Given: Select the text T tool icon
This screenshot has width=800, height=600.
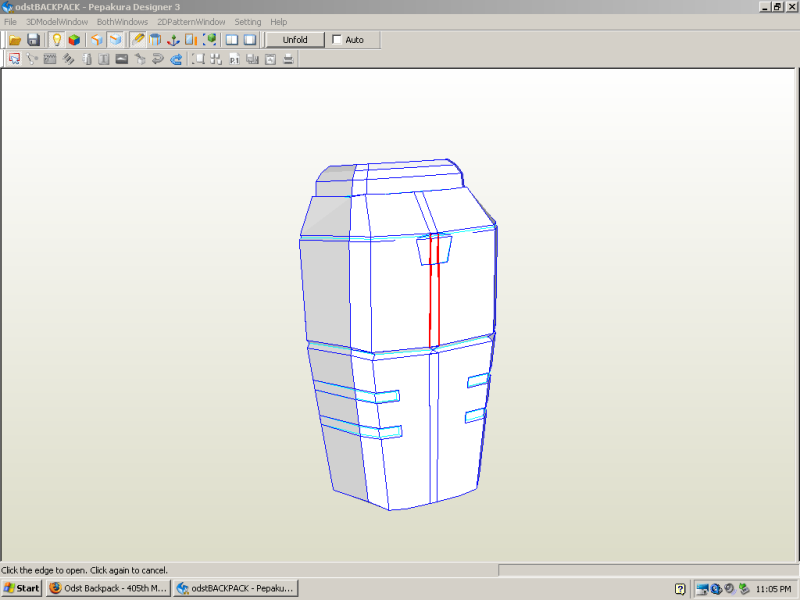Looking at the screenshot, I should [x=104, y=59].
